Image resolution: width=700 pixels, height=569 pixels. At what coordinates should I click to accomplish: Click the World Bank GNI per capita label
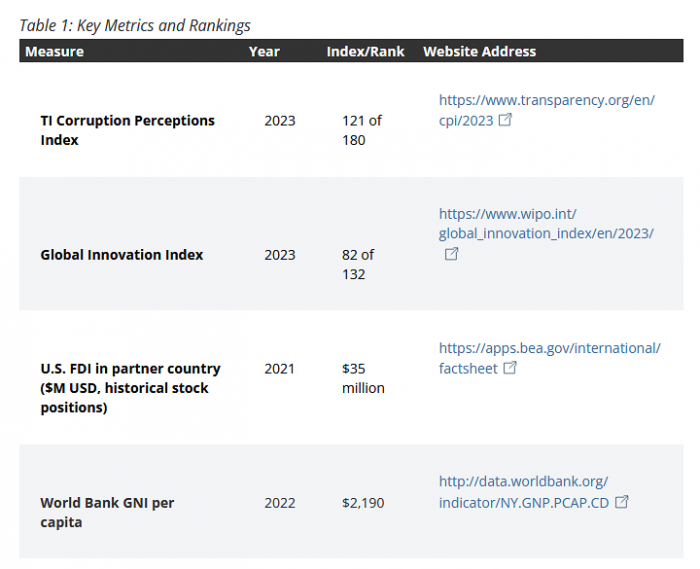click(x=107, y=512)
